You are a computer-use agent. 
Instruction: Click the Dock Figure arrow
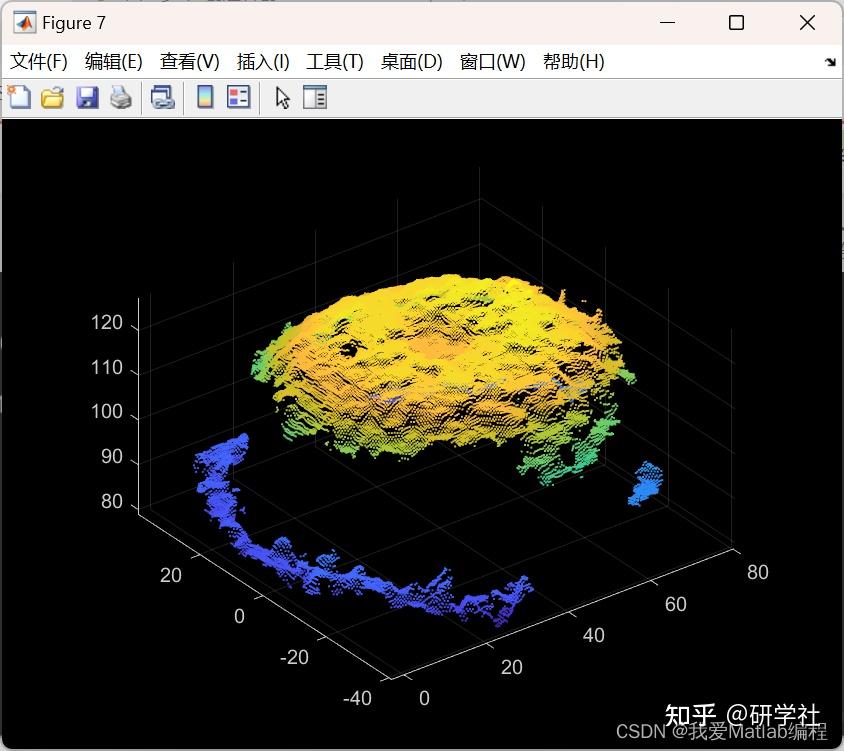831,61
